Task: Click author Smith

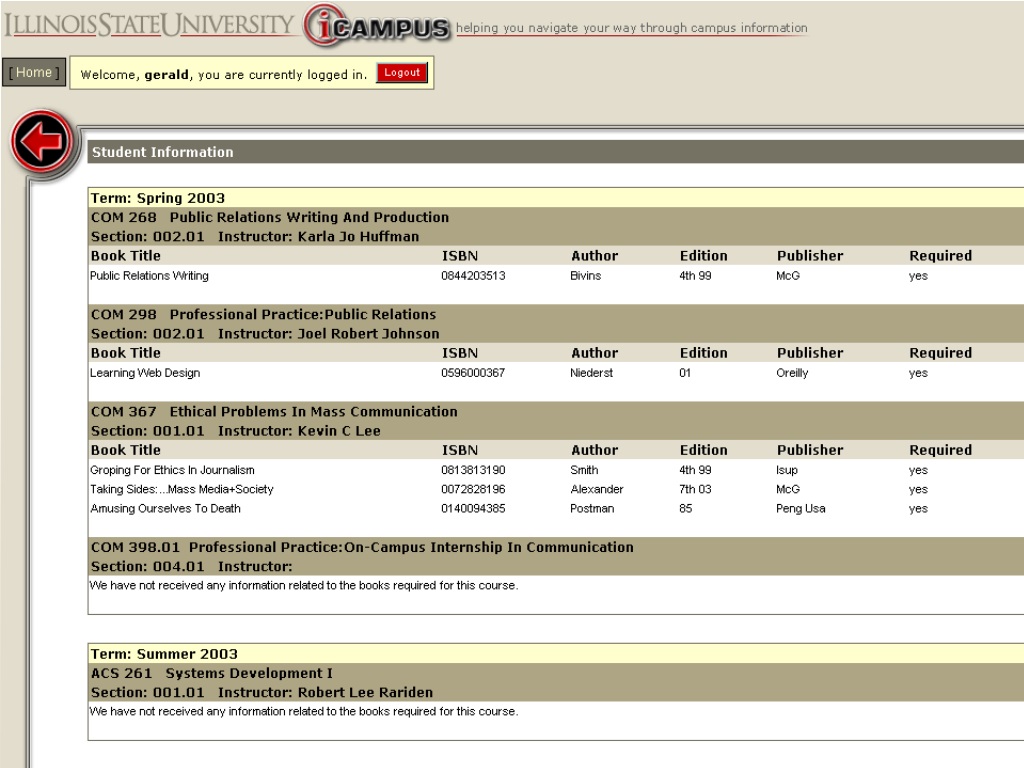Action: coord(584,470)
